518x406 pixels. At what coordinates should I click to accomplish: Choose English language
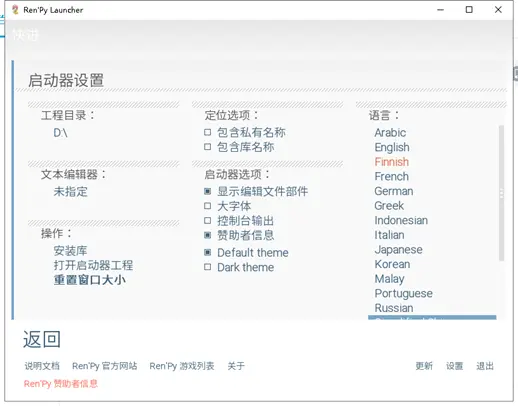pyautogui.click(x=392, y=147)
